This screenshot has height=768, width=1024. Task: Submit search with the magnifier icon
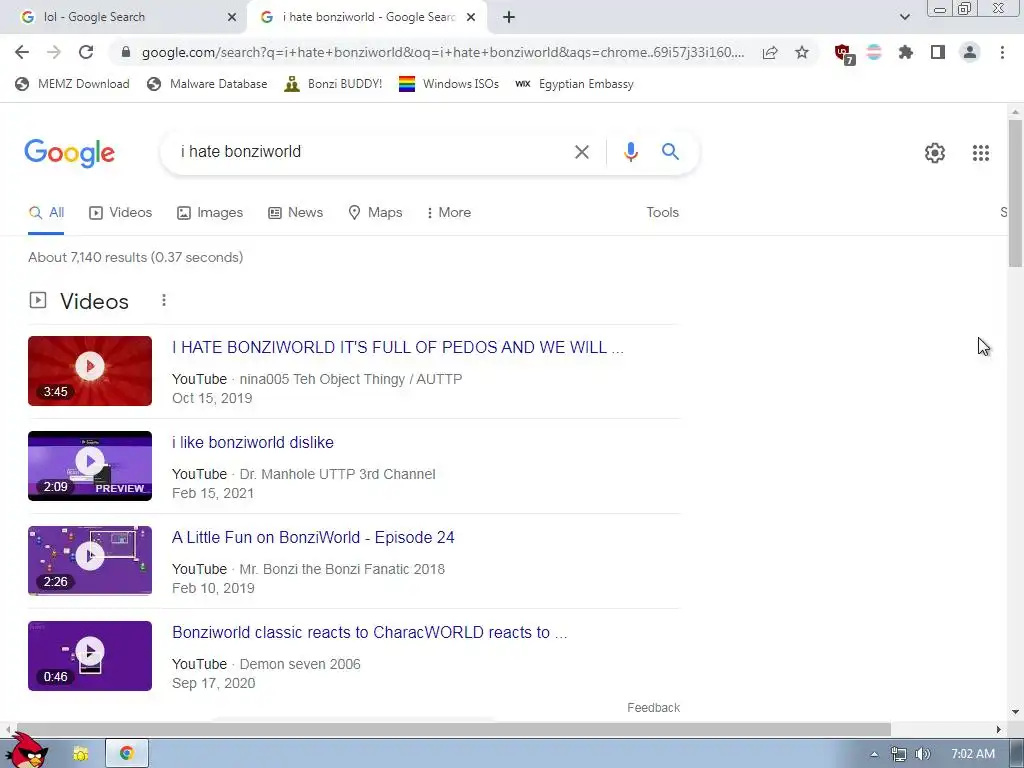[x=670, y=152]
